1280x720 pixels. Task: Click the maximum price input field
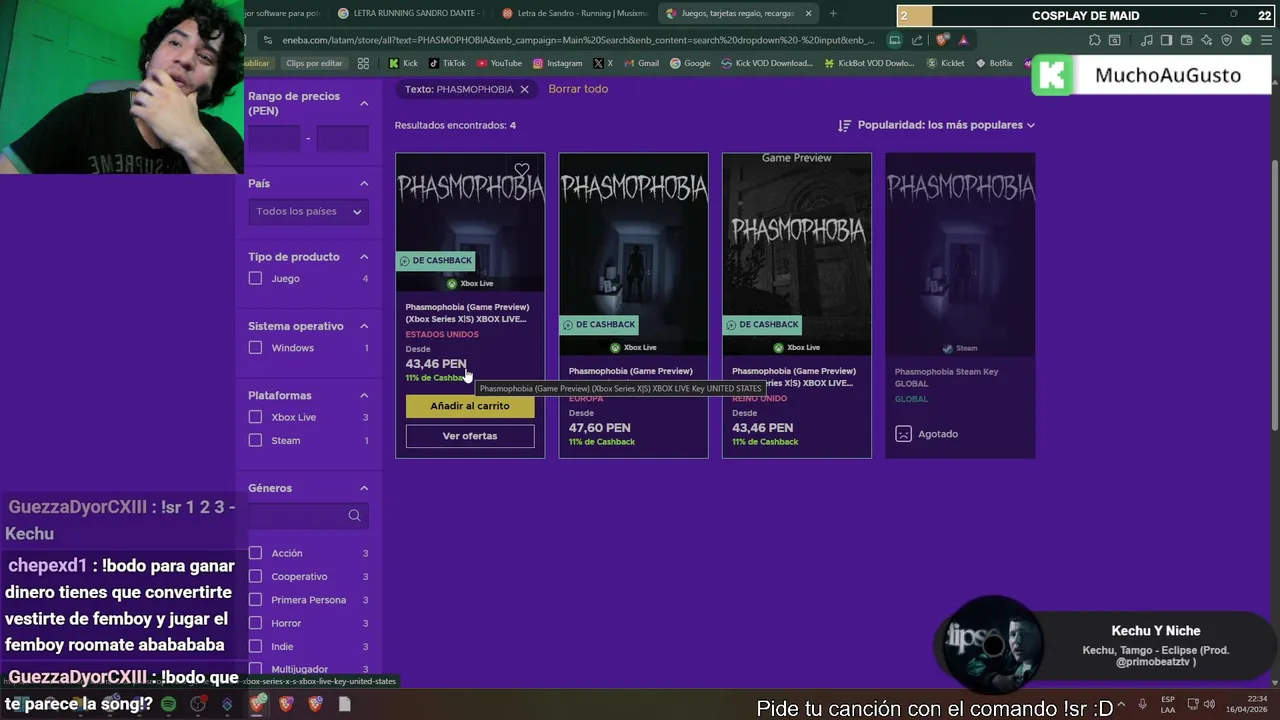pyautogui.click(x=343, y=139)
